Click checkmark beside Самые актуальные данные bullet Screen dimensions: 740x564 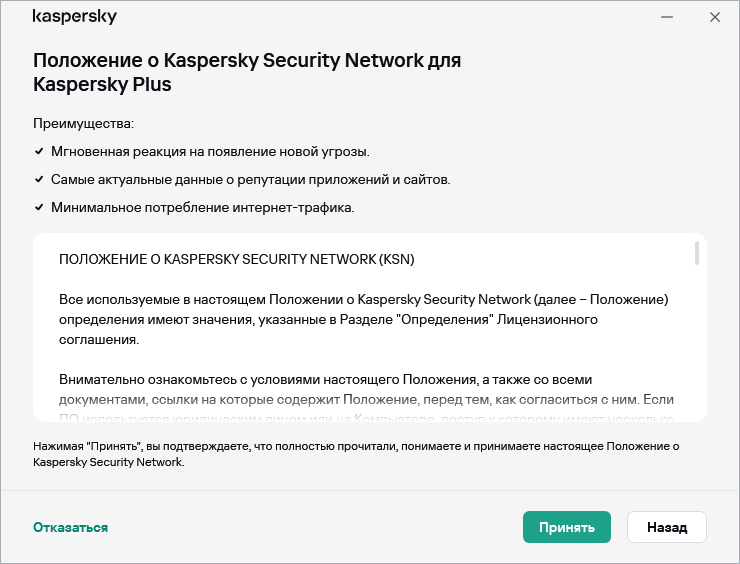(39, 180)
